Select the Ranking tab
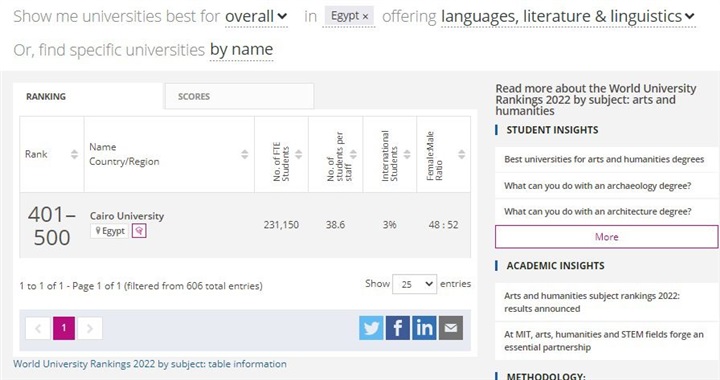The height and width of the screenshot is (380, 720). point(88,96)
